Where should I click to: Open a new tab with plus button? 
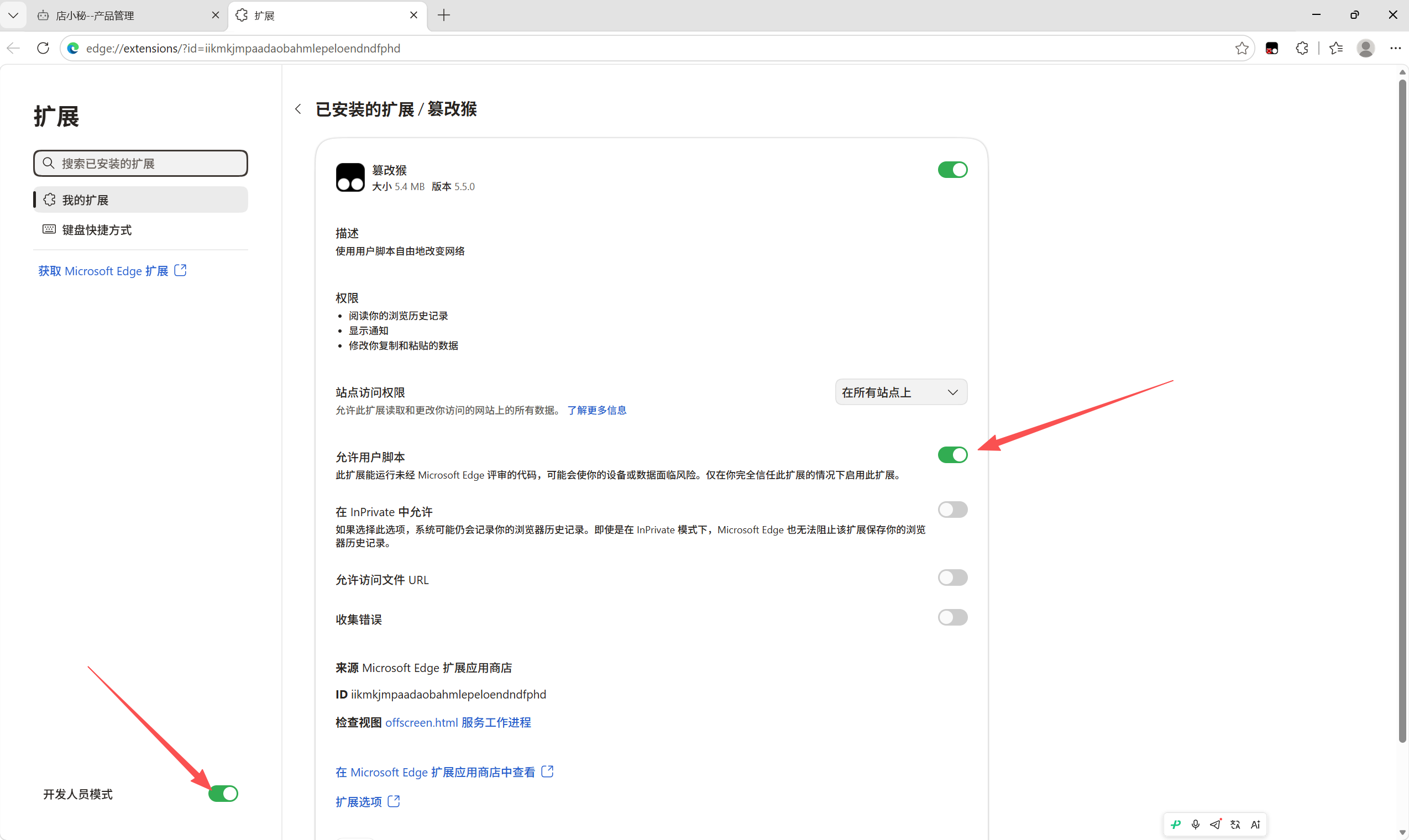click(444, 15)
